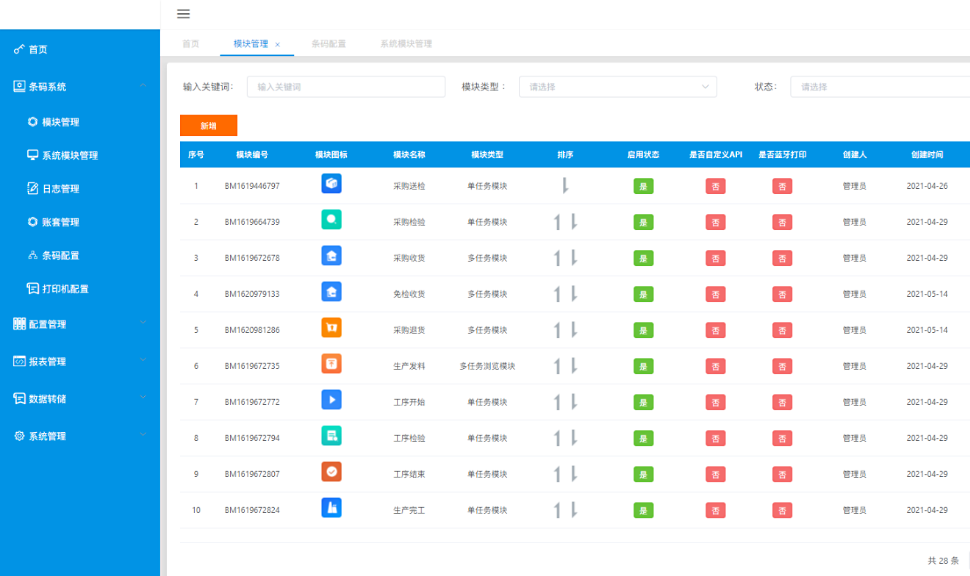Toggle 自定义API badge for 工序检验
This screenshot has height=576, width=970.
[x=715, y=438]
